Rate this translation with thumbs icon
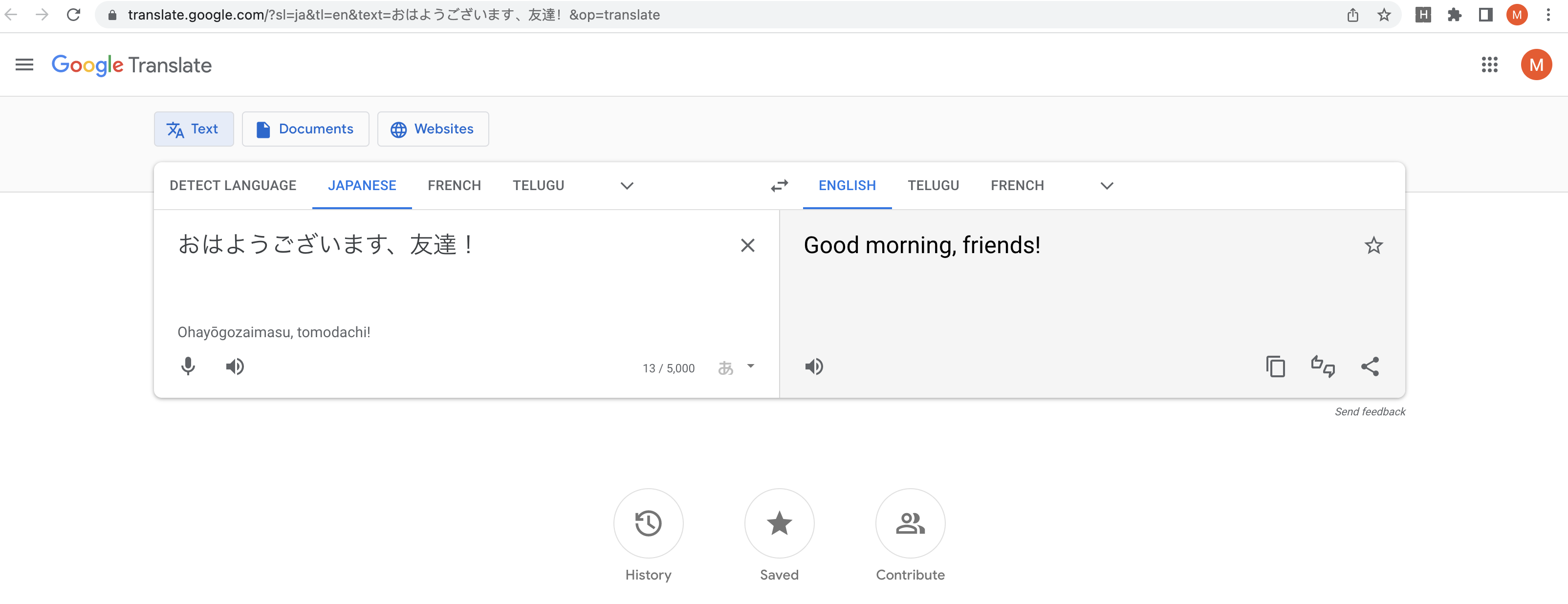The image size is (1568, 604). [x=1323, y=366]
